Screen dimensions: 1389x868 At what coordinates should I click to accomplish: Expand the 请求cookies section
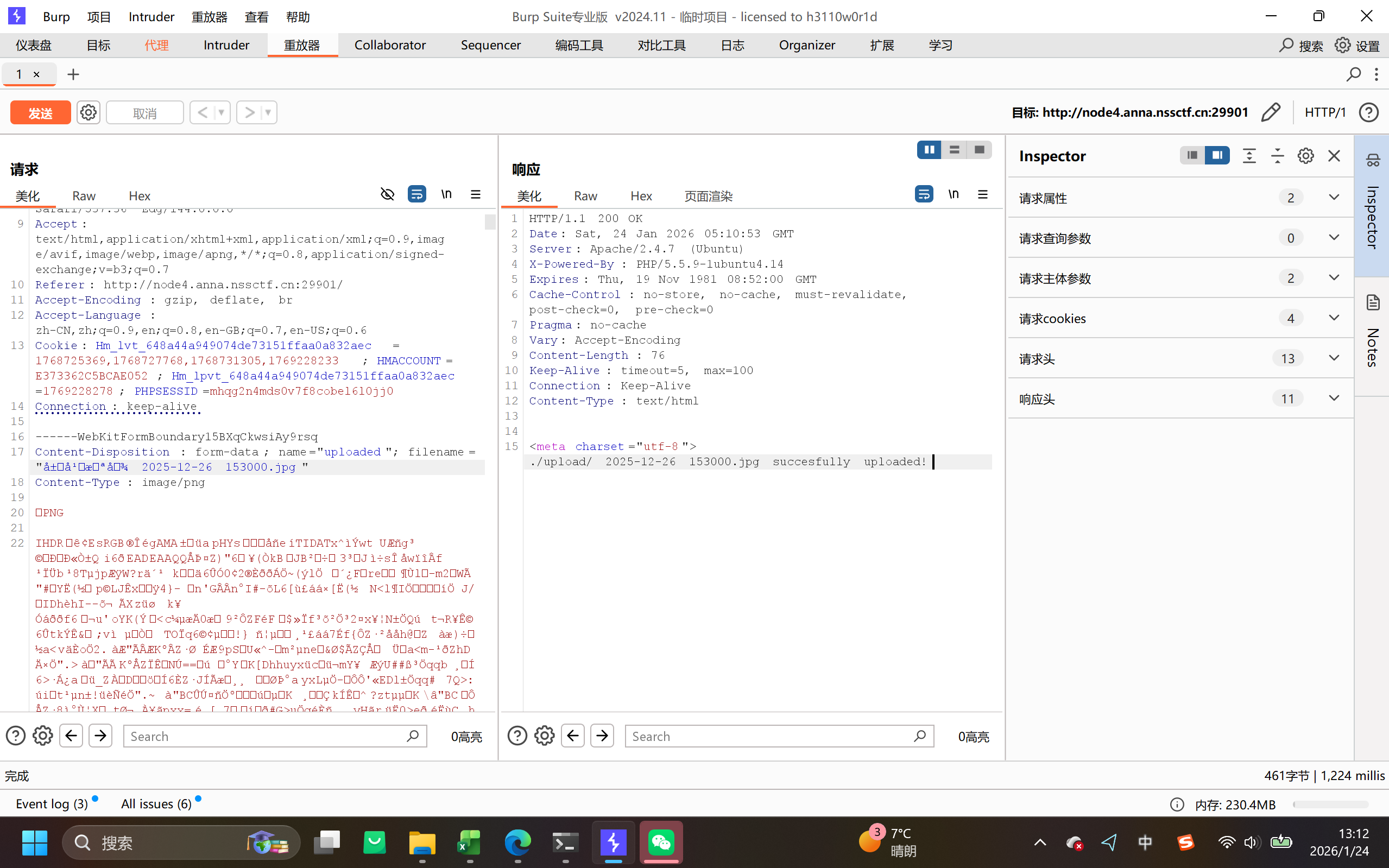pos(1333,318)
